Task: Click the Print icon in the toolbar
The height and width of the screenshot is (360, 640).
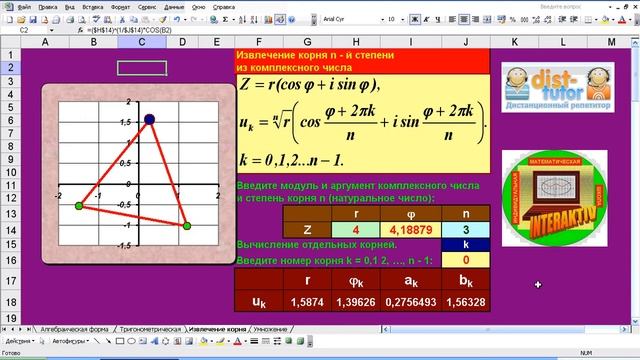Action: 70,20
